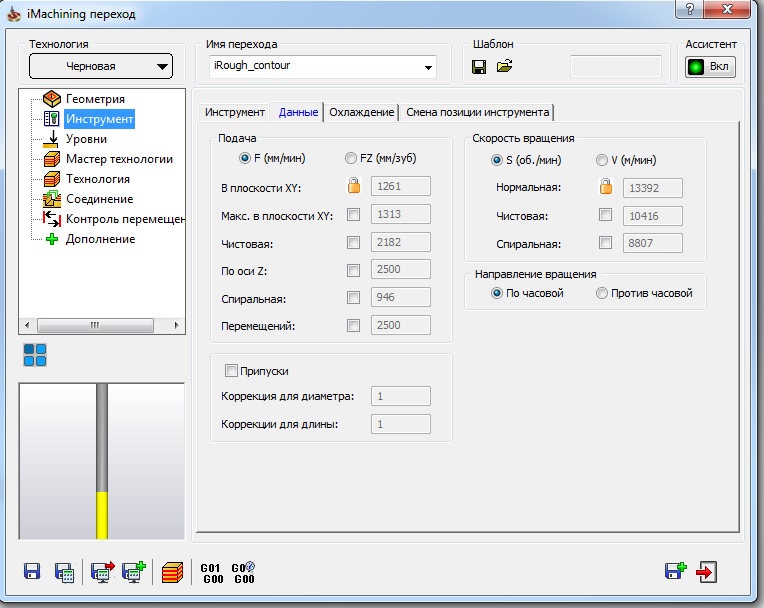Select Уровни in the tree
Viewport: 764px width, 608px height.
point(86,139)
